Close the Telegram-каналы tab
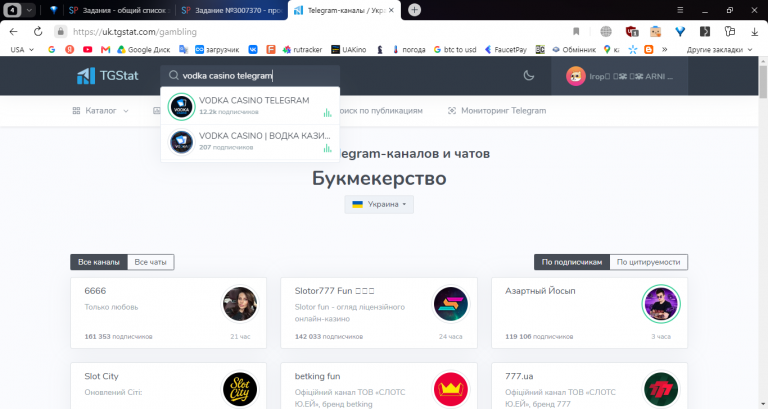The height and width of the screenshot is (409, 768). pyautogui.click(x=391, y=10)
